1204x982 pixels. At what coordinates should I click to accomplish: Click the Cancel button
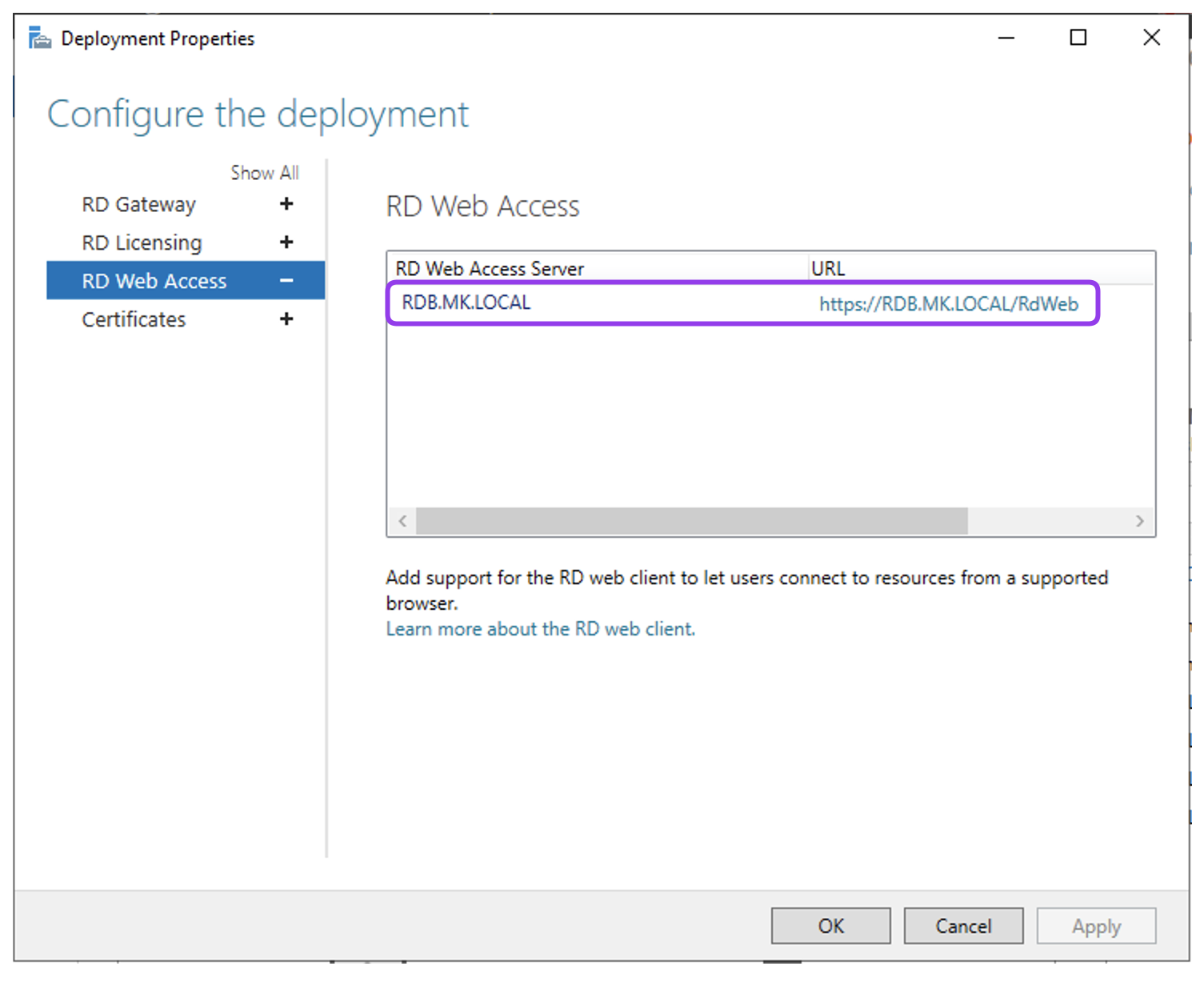pyautogui.click(x=964, y=926)
